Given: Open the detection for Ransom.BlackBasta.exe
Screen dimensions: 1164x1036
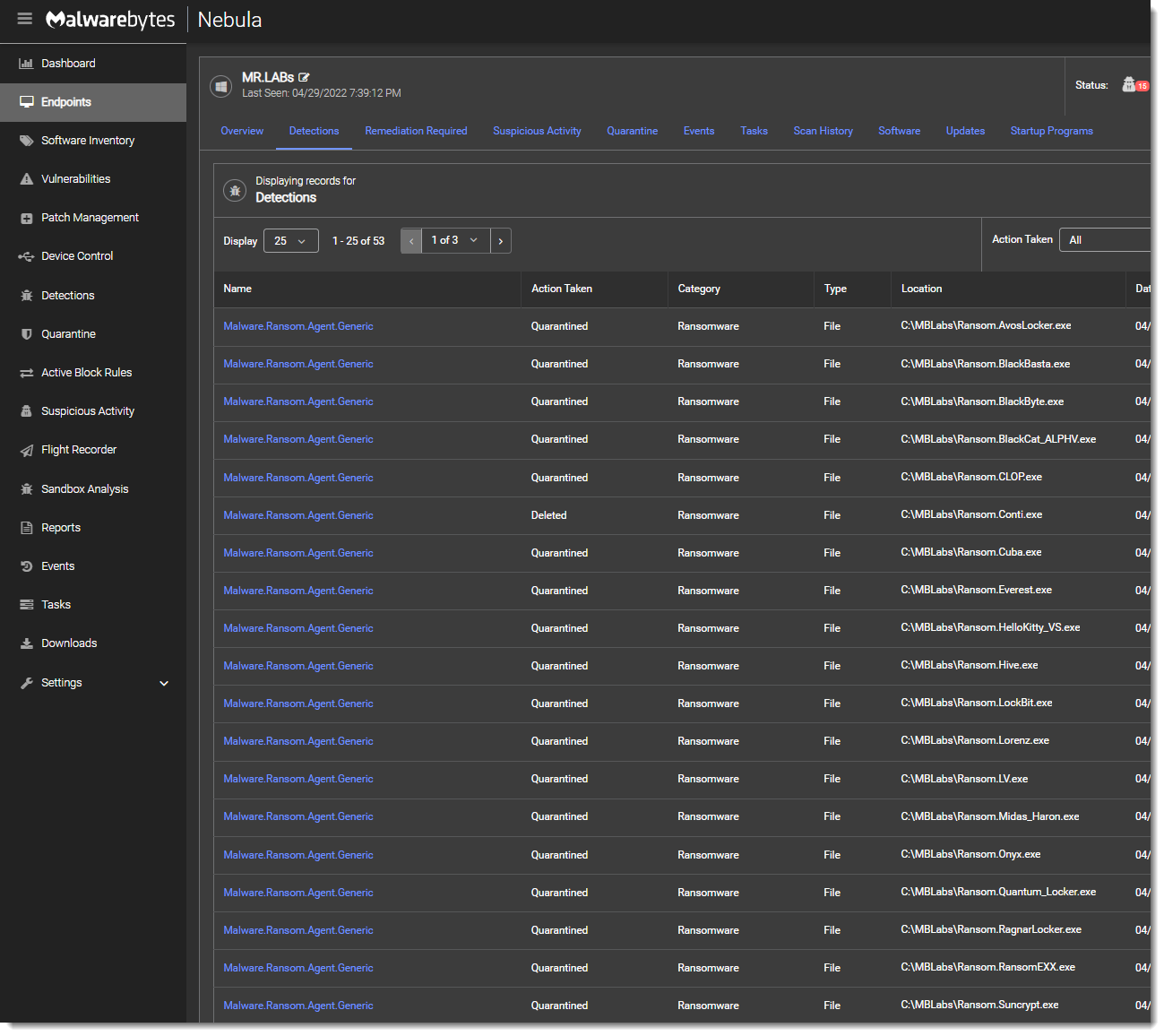Looking at the screenshot, I should [298, 364].
